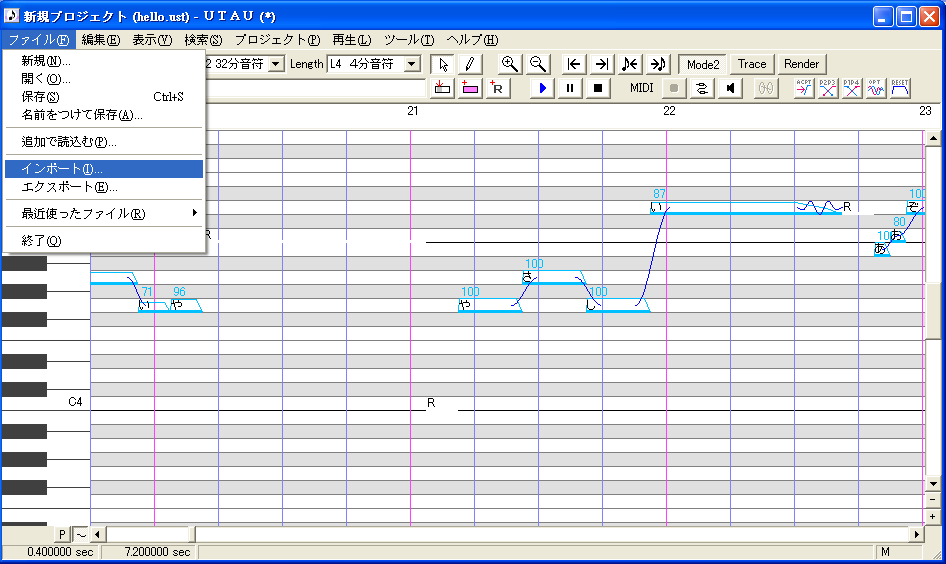Screen dimensions: 946x564
Task: Pause playback
Action: click(570, 88)
